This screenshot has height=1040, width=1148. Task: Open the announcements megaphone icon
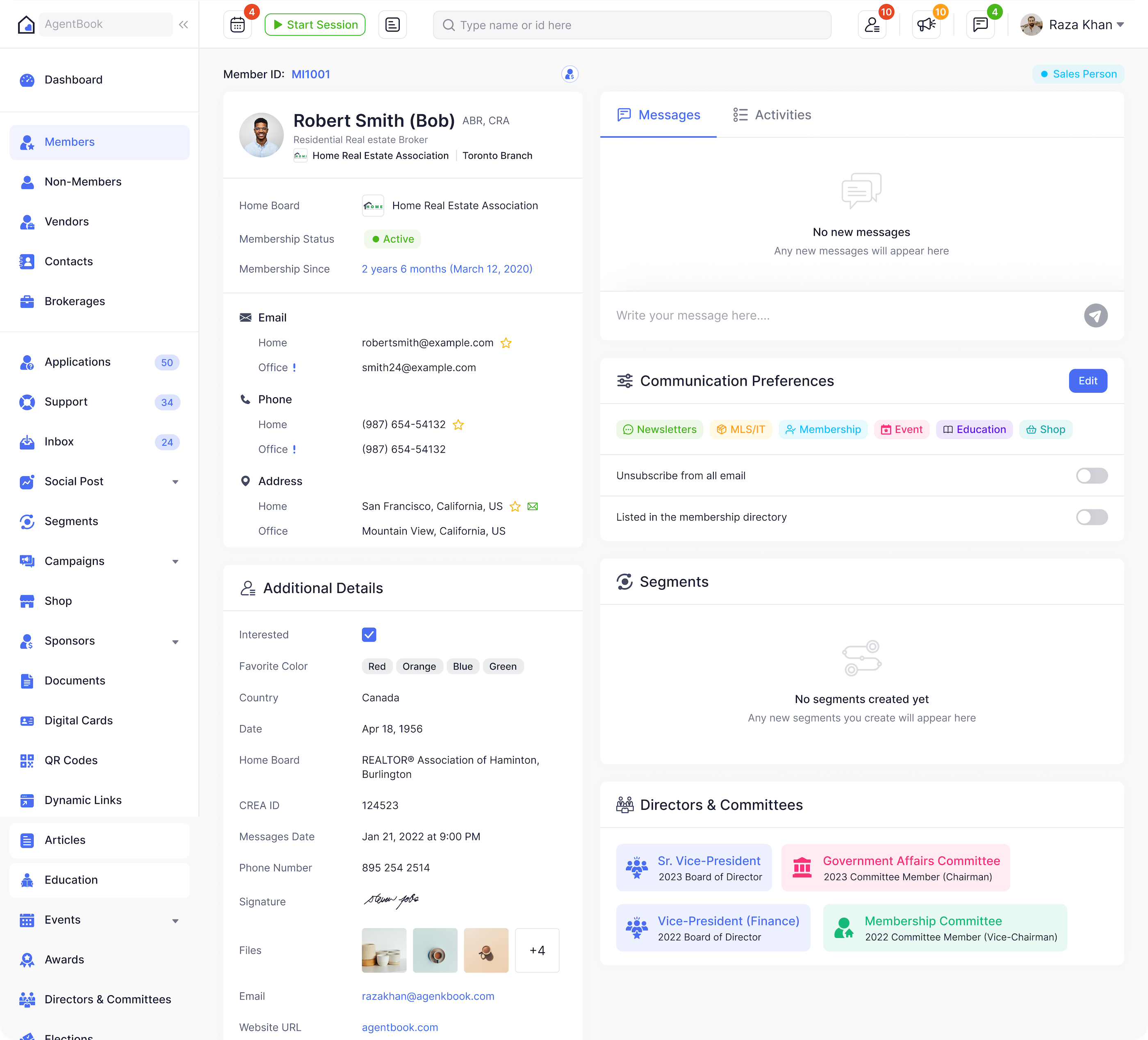tap(926, 25)
